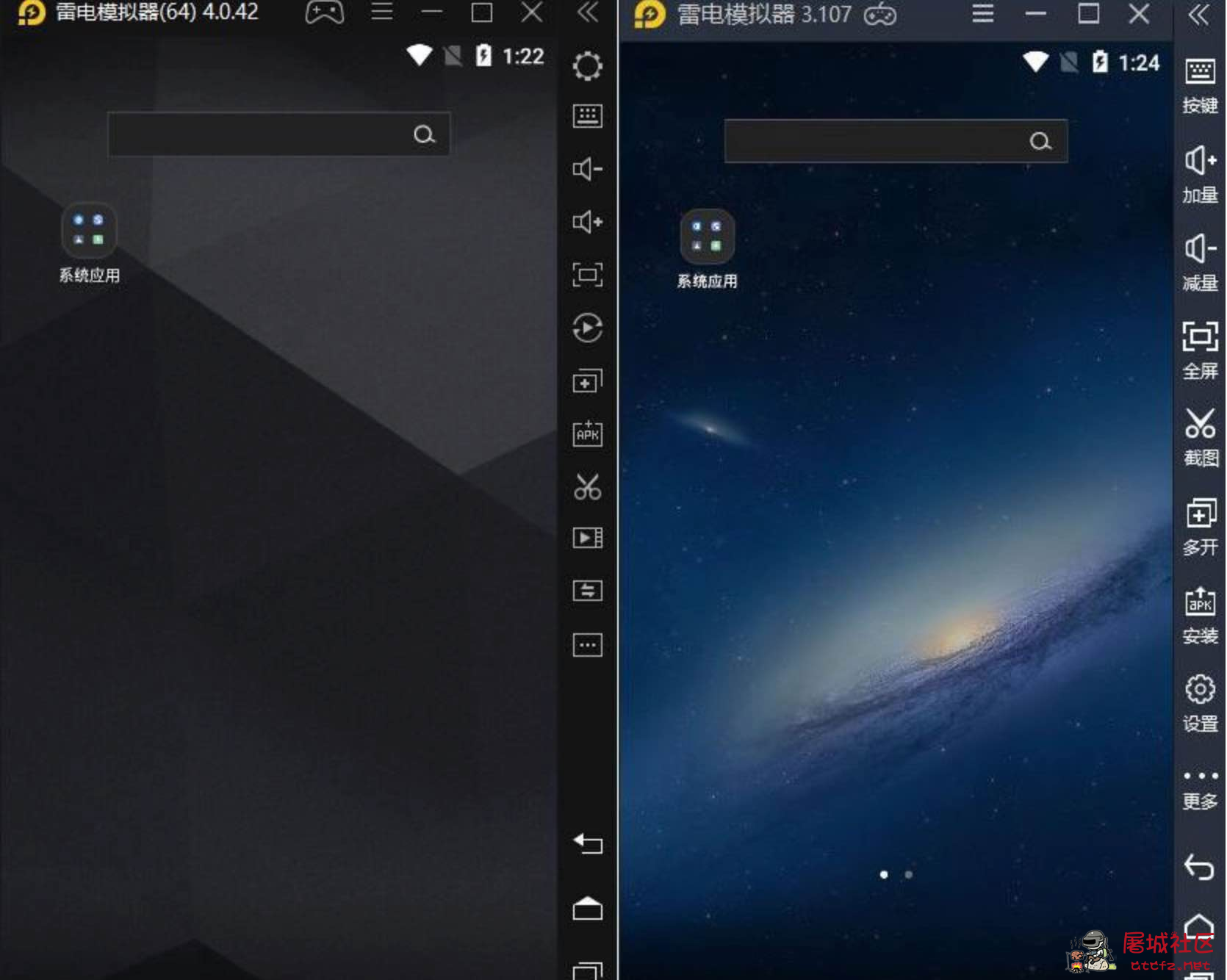
Task: Open settings gear in left emulator sidebar
Action: click(x=587, y=66)
